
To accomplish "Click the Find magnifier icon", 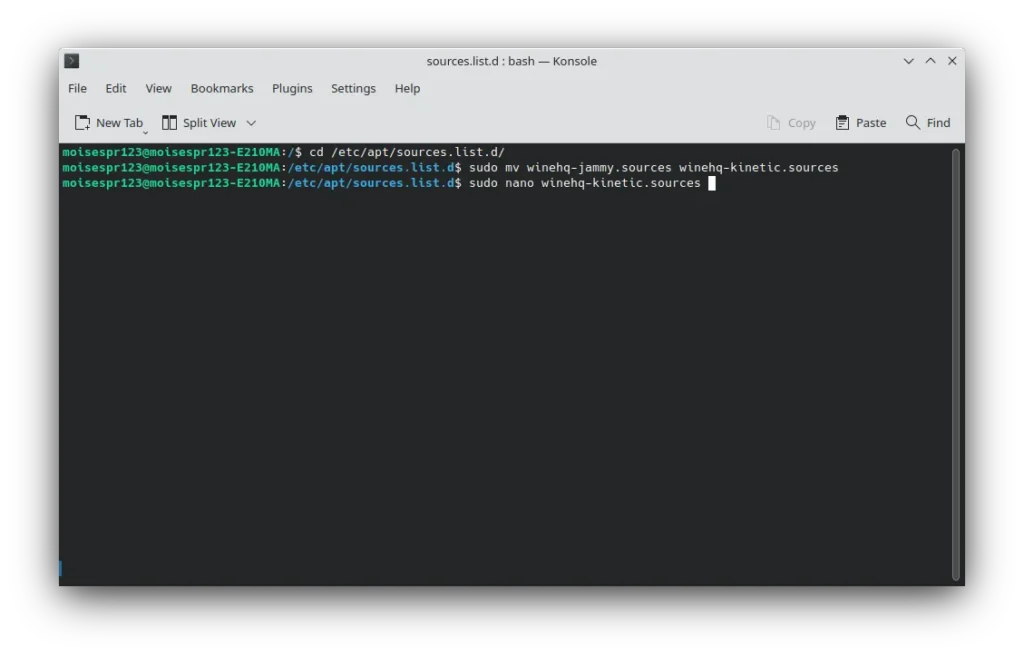I will pos(913,123).
